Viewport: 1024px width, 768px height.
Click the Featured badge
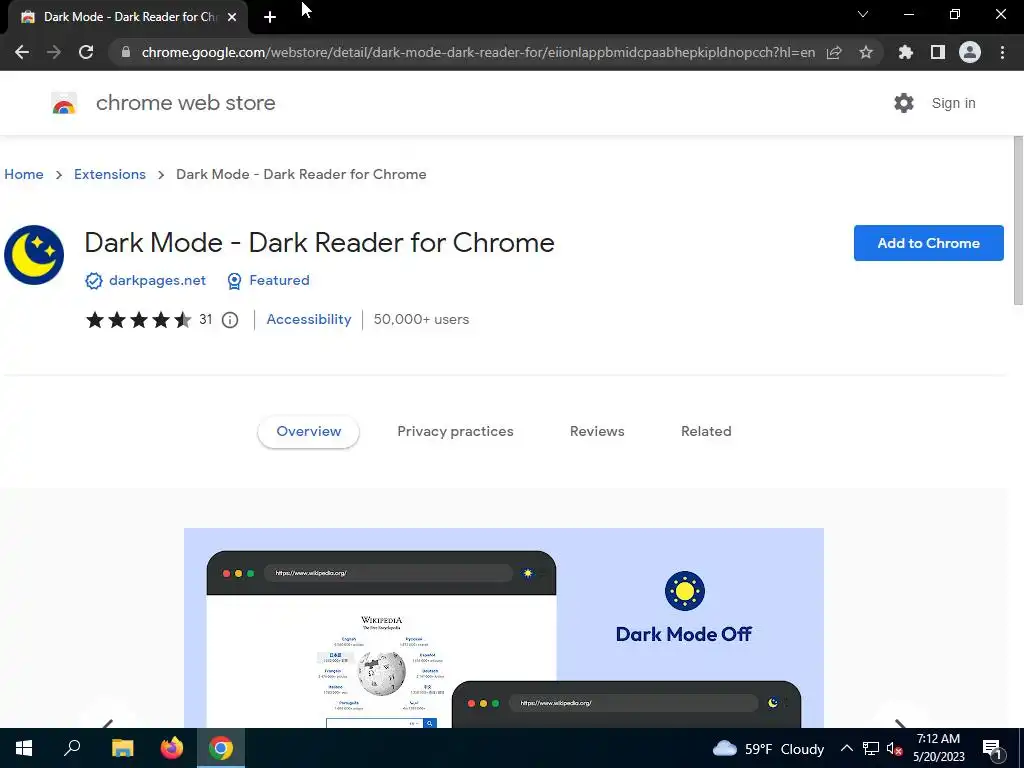tap(268, 280)
